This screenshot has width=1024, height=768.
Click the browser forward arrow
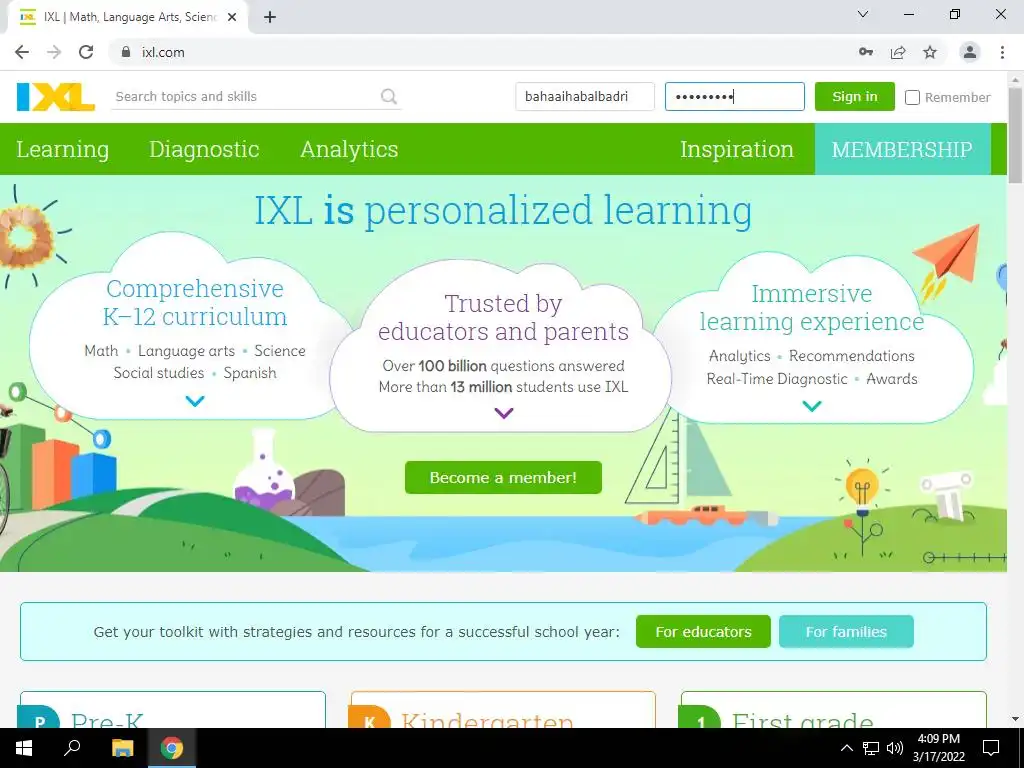pos(54,52)
